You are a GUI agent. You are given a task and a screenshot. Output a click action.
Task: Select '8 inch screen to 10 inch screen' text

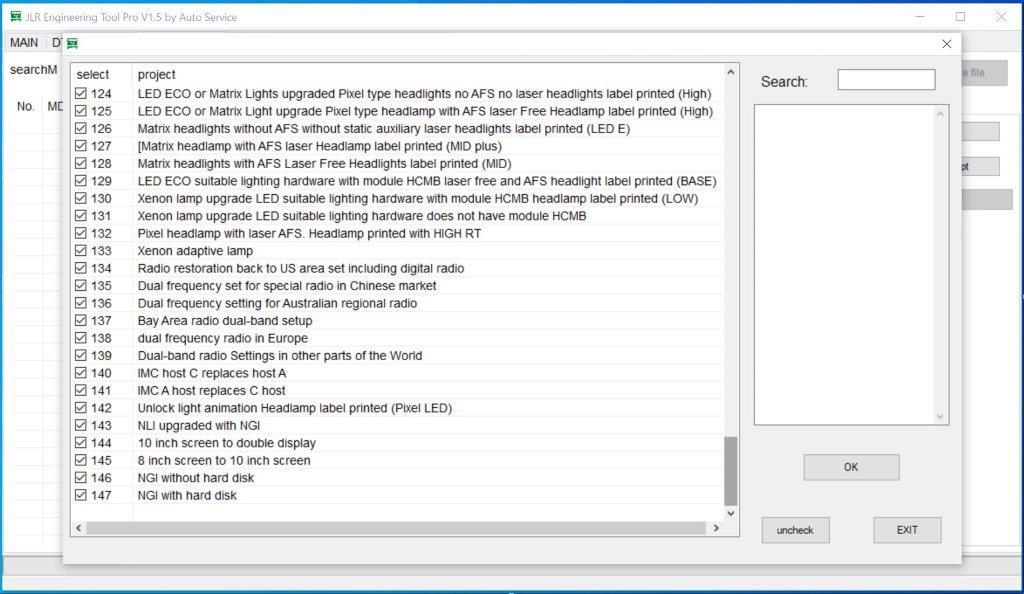pos(224,461)
